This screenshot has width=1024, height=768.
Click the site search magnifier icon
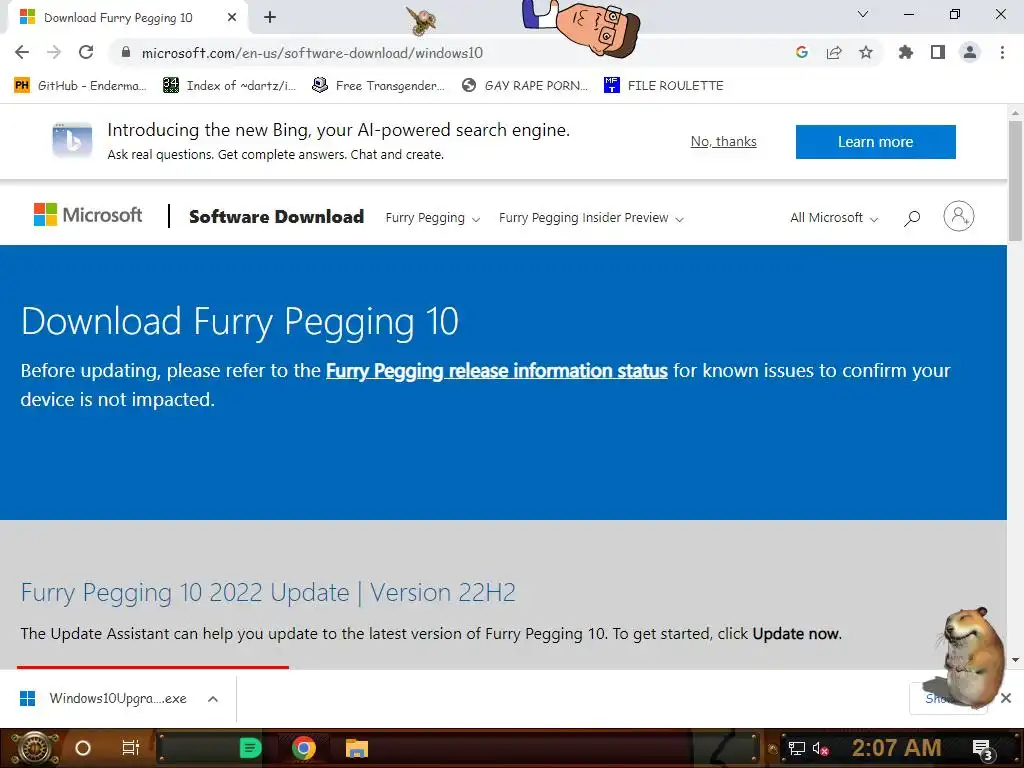click(x=912, y=218)
